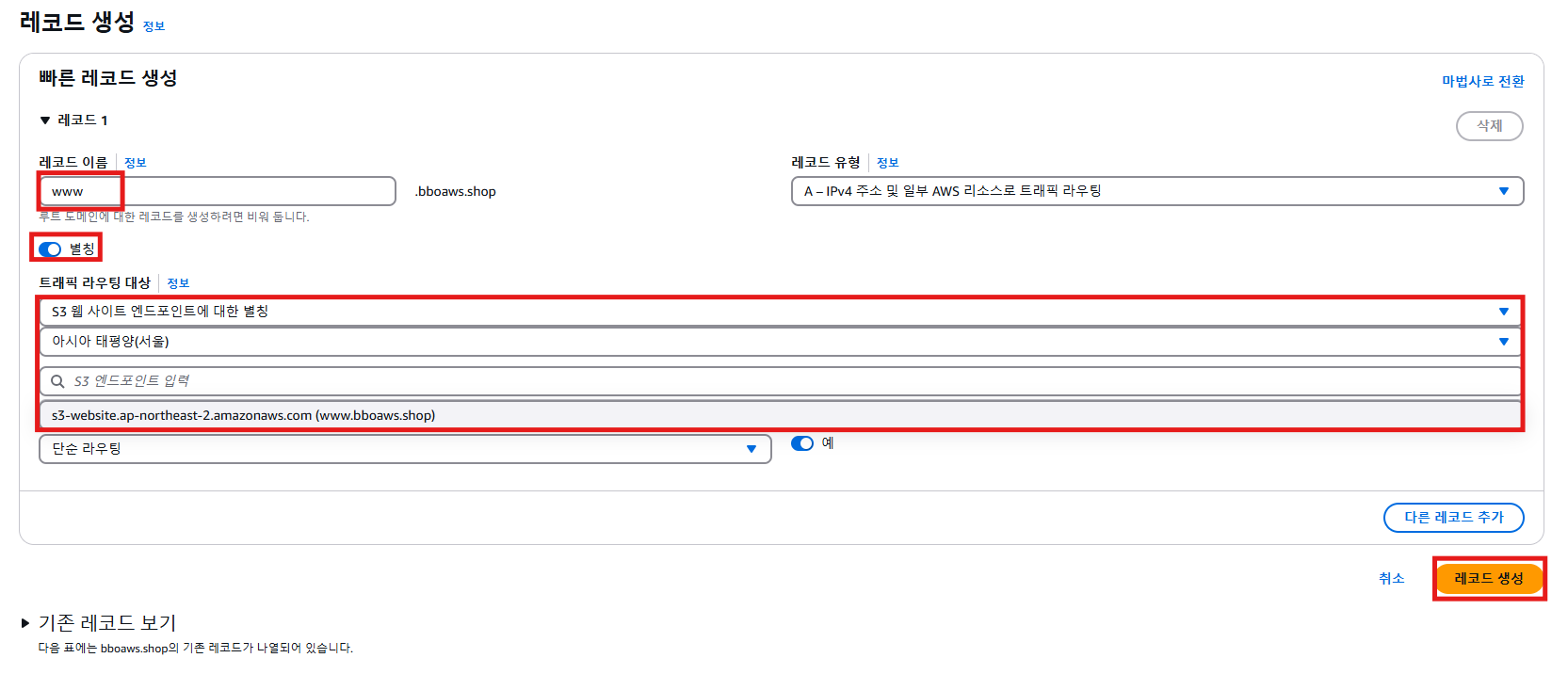Open the 레코드 유형 dropdown
Image resolution: width=1568 pixels, height=674 pixels.
coord(1157,191)
